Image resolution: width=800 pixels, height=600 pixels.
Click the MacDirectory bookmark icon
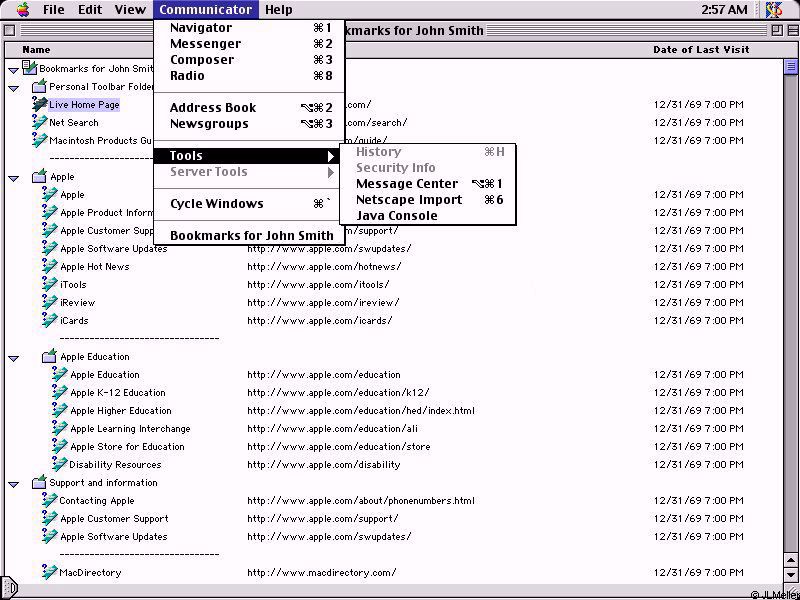coord(50,573)
